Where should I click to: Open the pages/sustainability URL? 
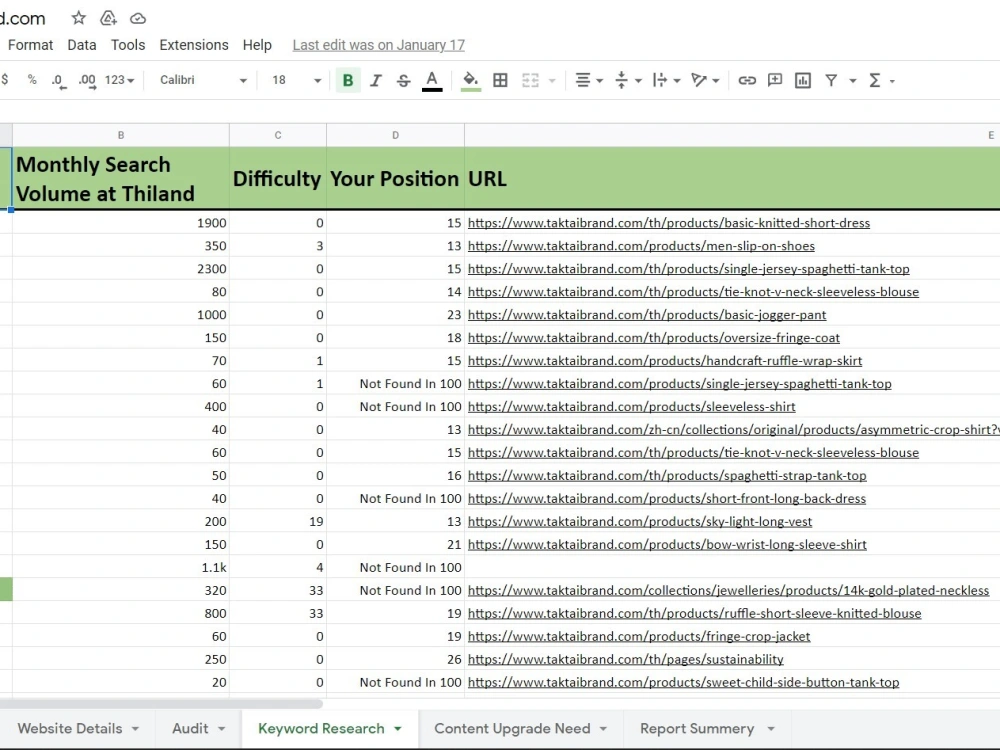pos(626,659)
